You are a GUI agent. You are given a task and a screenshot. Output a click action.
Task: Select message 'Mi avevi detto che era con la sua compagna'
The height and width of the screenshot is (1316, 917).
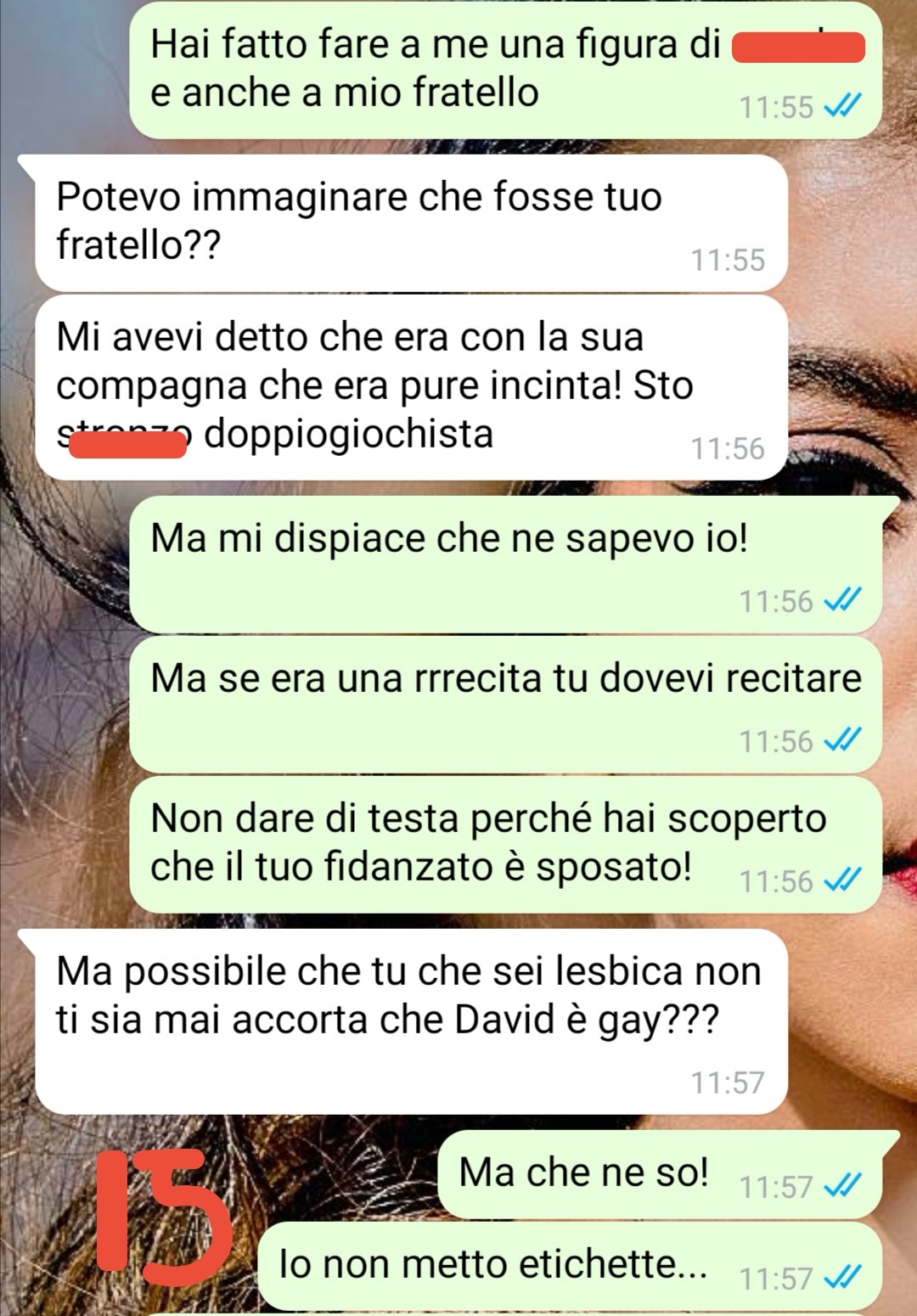point(411,387)
